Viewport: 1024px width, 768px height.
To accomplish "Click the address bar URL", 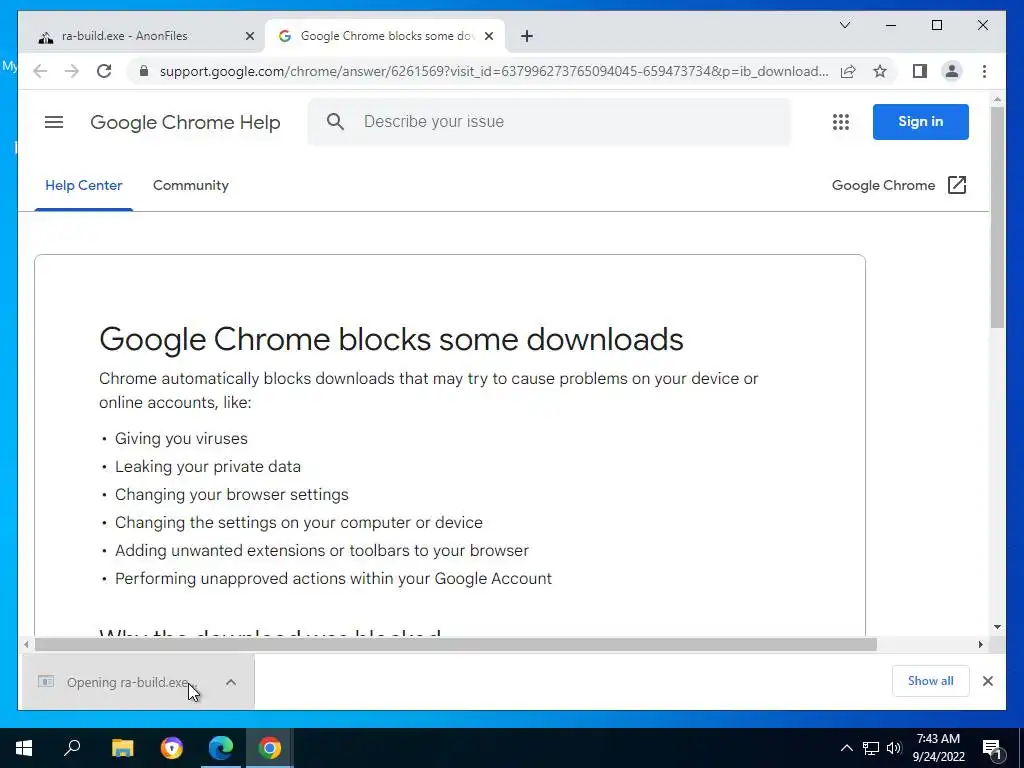I will (493, 71).
